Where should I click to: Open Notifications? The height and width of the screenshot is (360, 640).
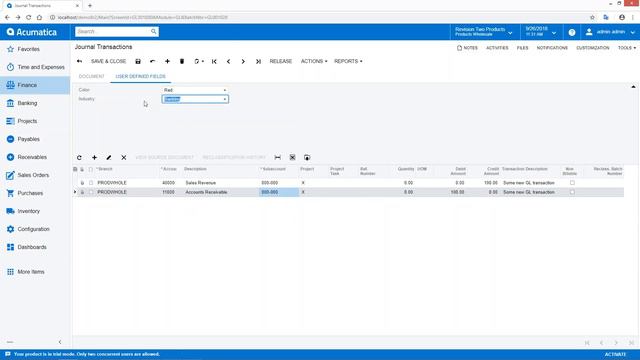coord(552,48)
